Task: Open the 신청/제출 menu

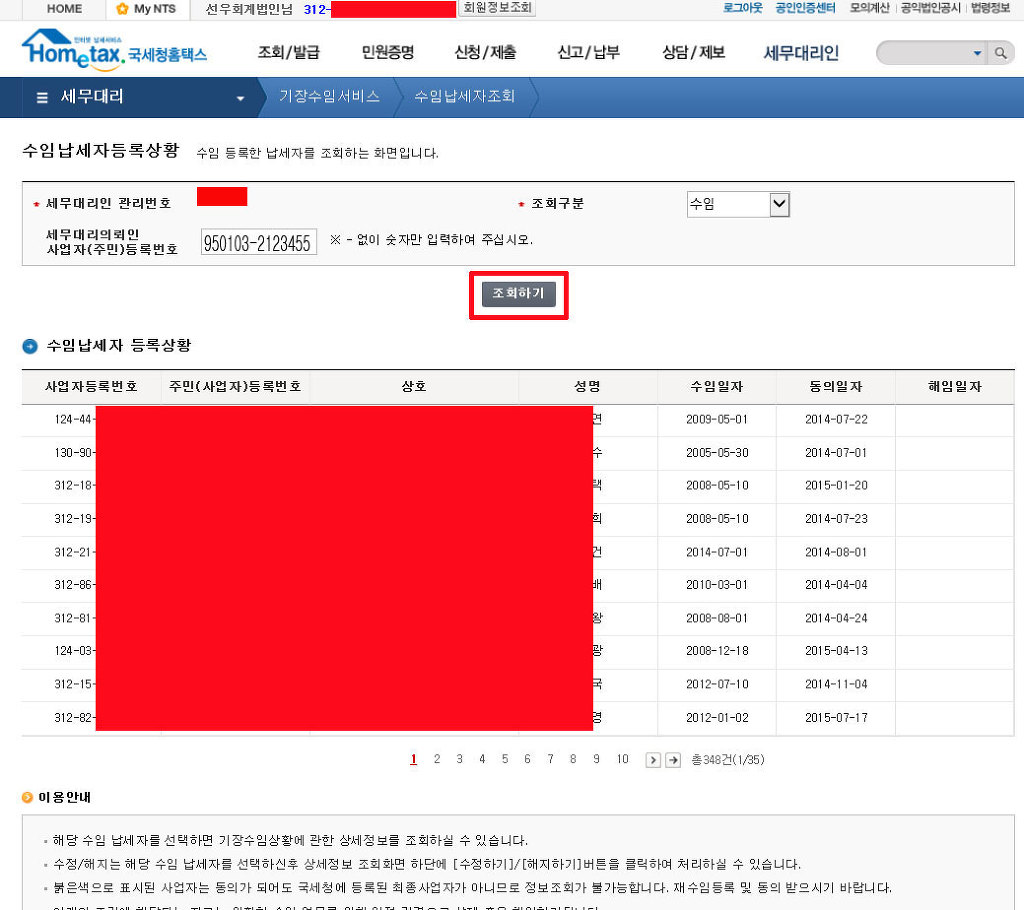Action: (485, 52)
